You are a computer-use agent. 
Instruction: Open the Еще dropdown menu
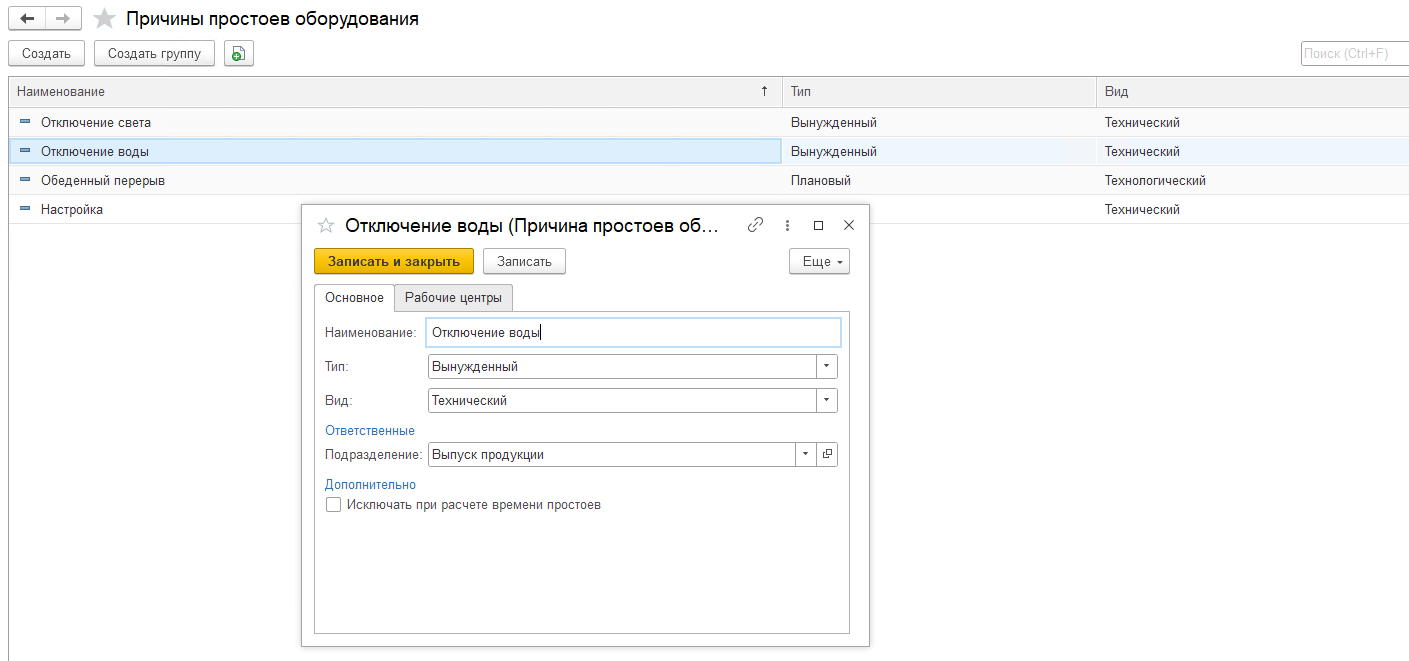[819, 261]
